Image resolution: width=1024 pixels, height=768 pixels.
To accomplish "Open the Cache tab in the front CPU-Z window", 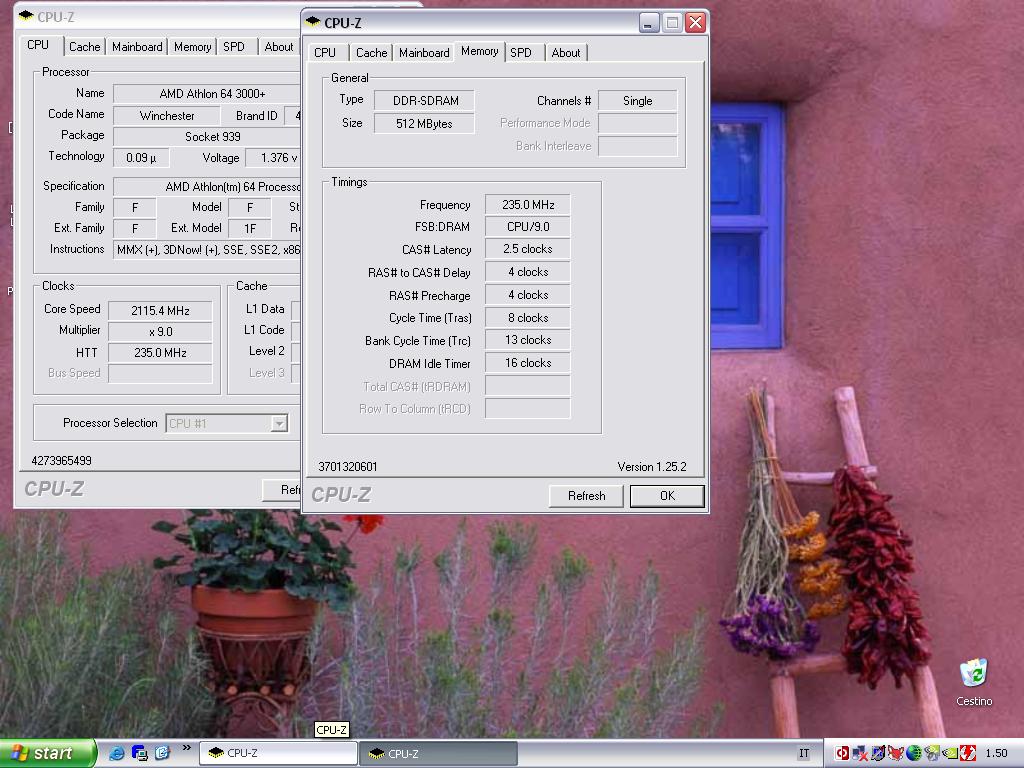I will point(372,52).
